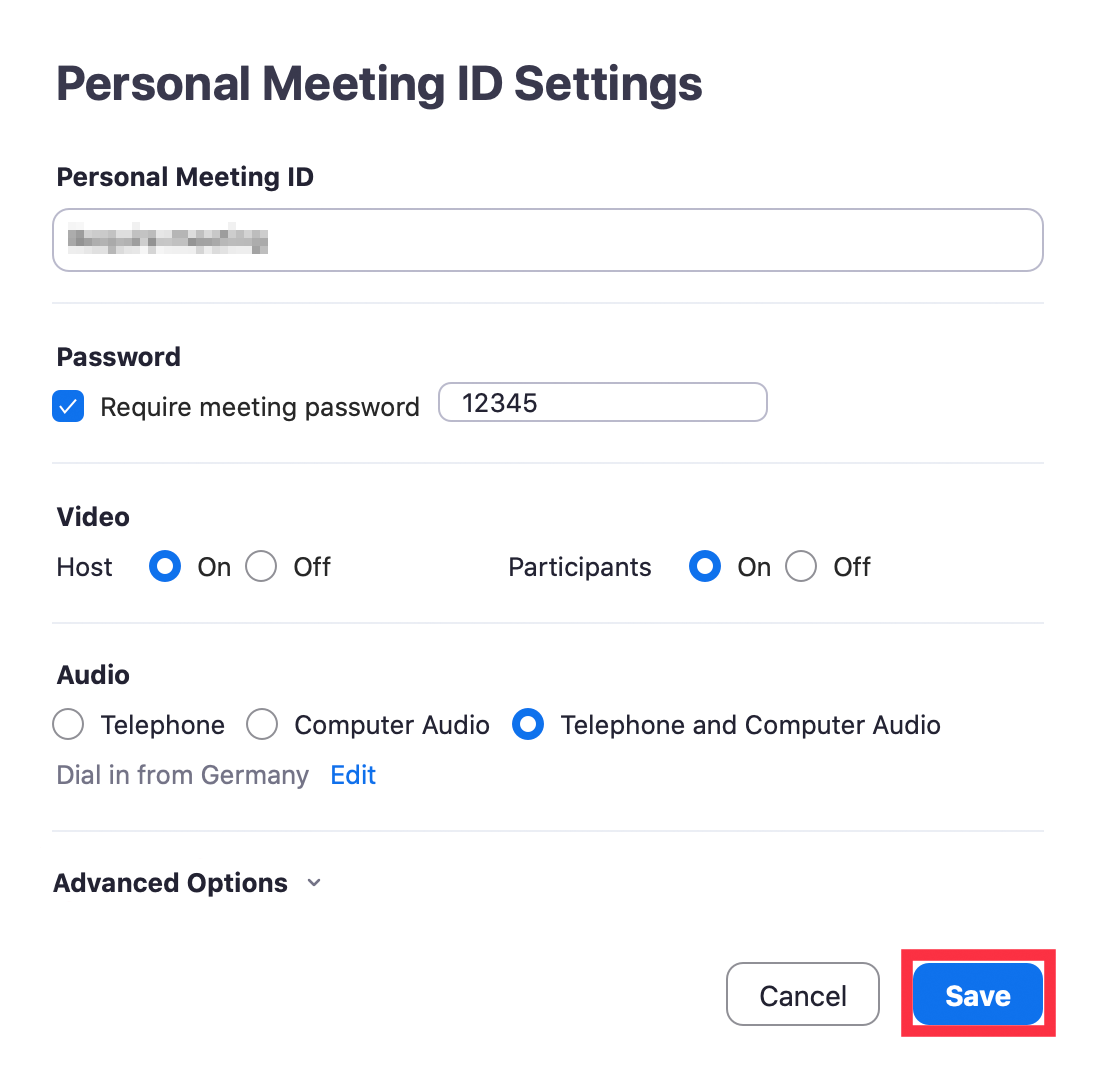Click the "Off" label text under Participants video
Viewport: 1102px width, 1070px height.
point(852,567)
